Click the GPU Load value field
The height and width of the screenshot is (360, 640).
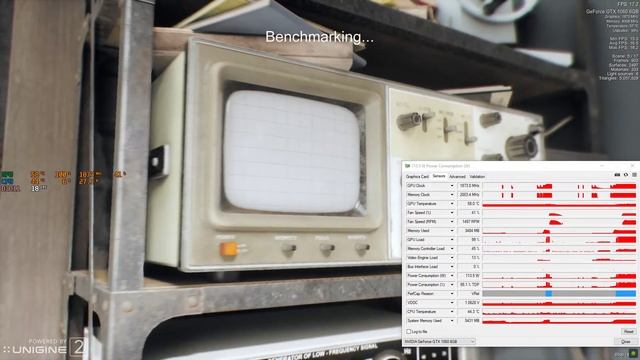pos(469,240)
